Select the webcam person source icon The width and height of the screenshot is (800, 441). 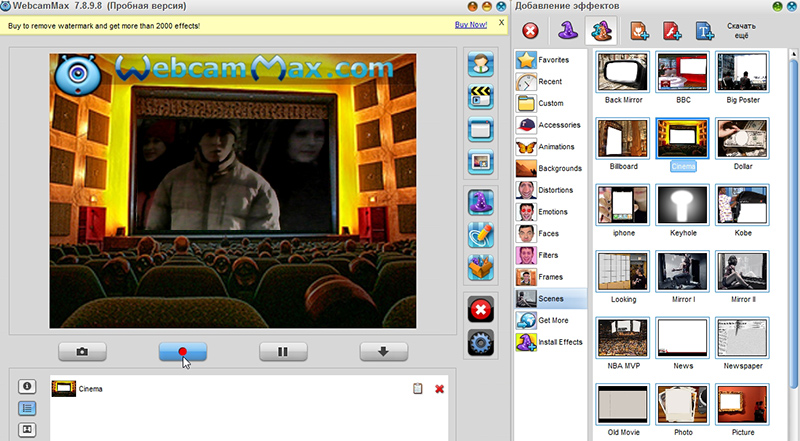coord(481,64)
